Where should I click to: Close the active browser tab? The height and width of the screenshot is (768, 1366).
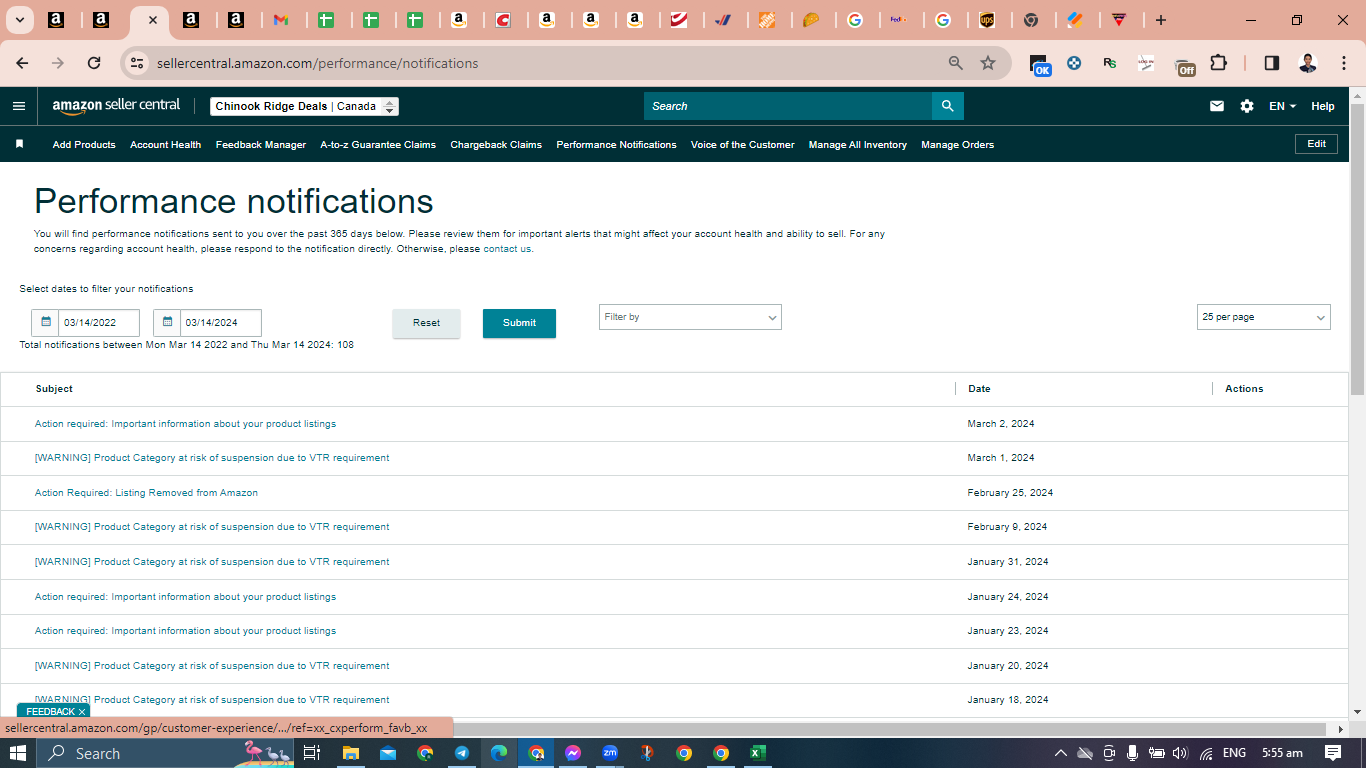(151, 20)
